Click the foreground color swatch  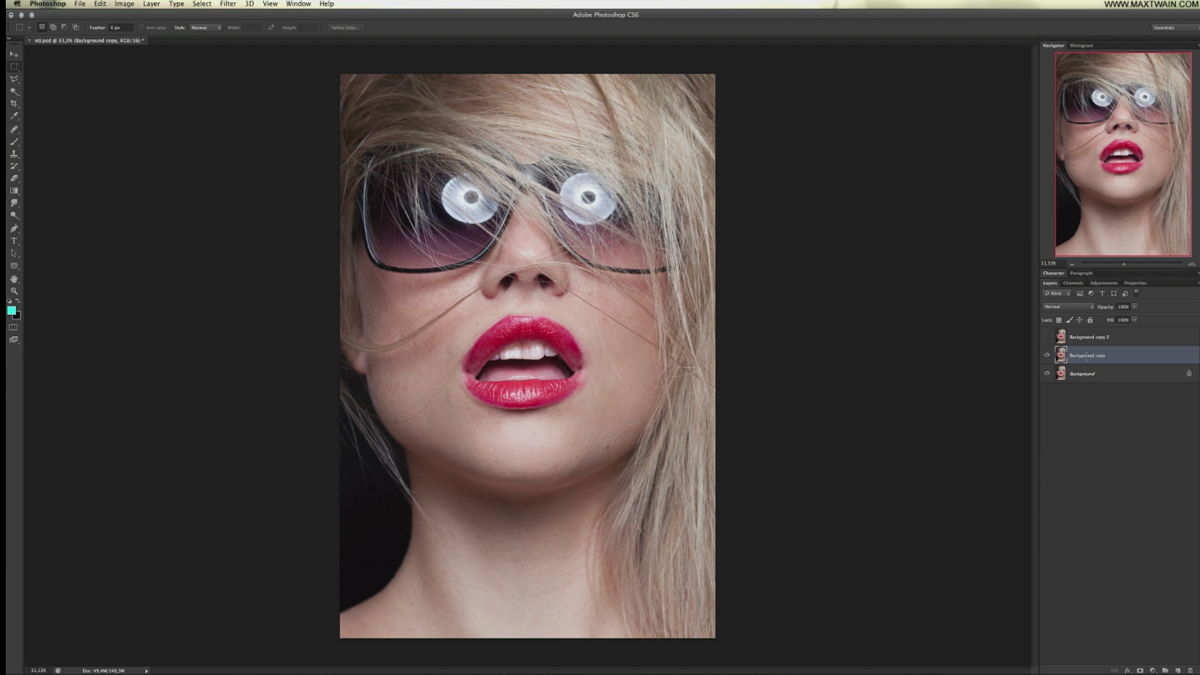[x=11, y=311]
